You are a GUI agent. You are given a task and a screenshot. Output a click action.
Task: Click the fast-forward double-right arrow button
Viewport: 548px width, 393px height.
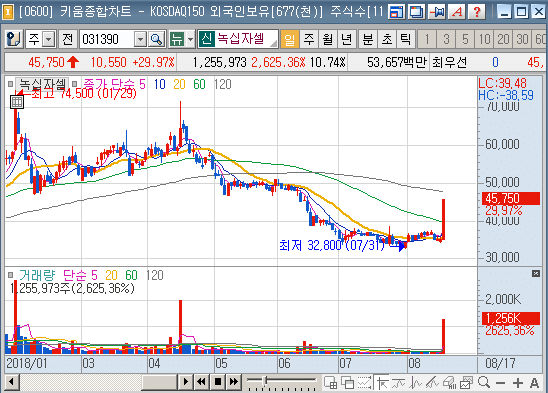[x=233, y=382]
